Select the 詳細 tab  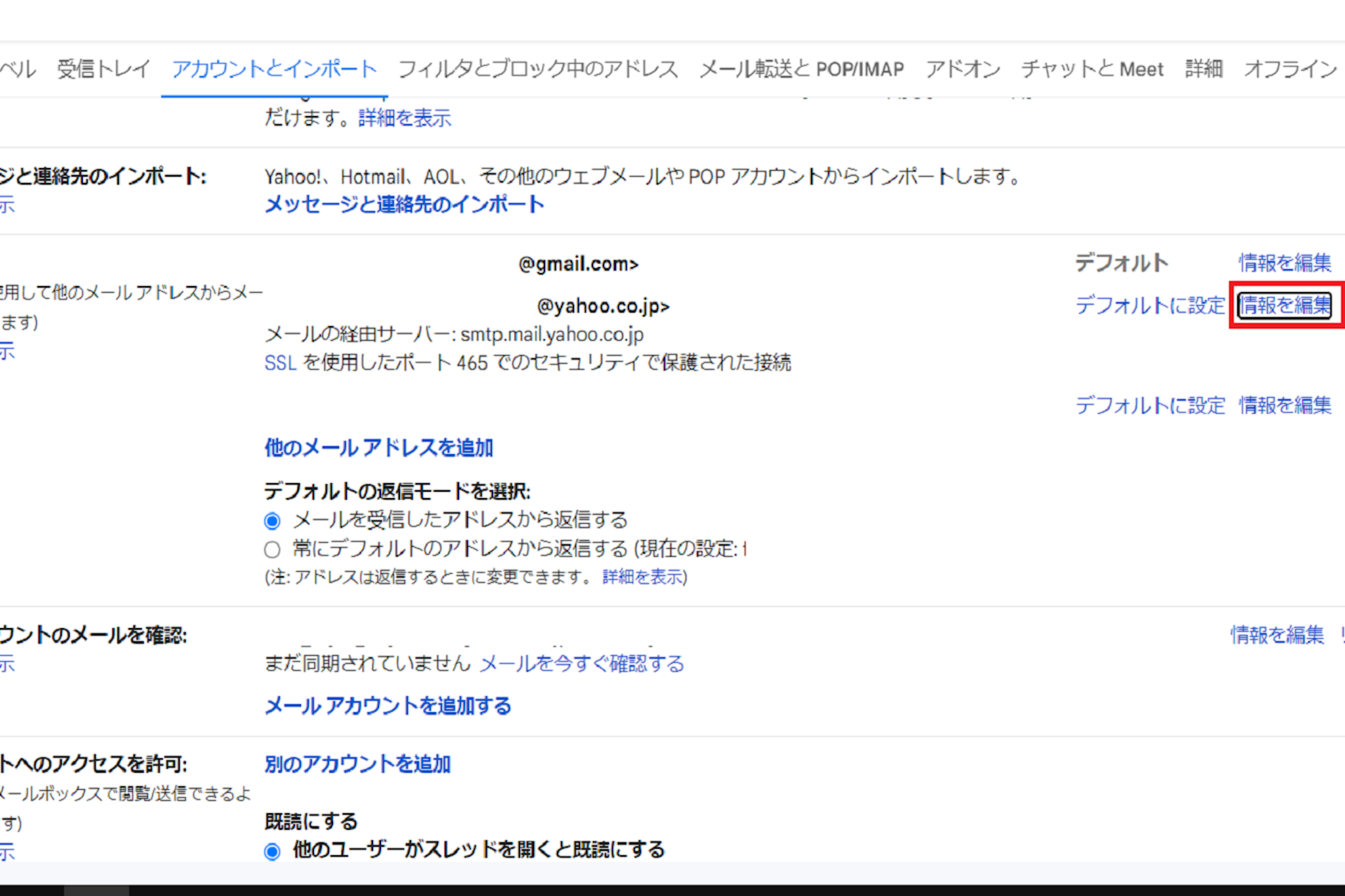pyautogui.click(x=1203, y=69)
